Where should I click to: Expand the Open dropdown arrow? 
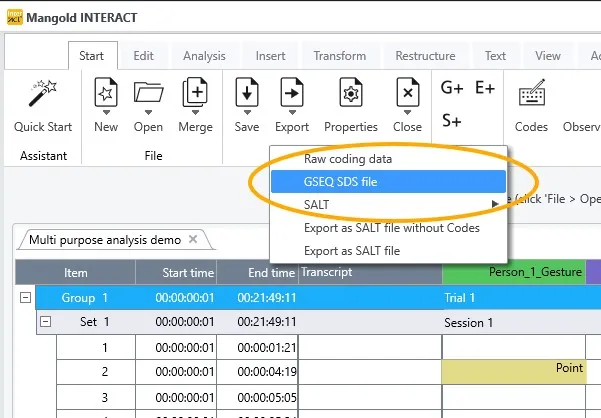pos(148,113)
